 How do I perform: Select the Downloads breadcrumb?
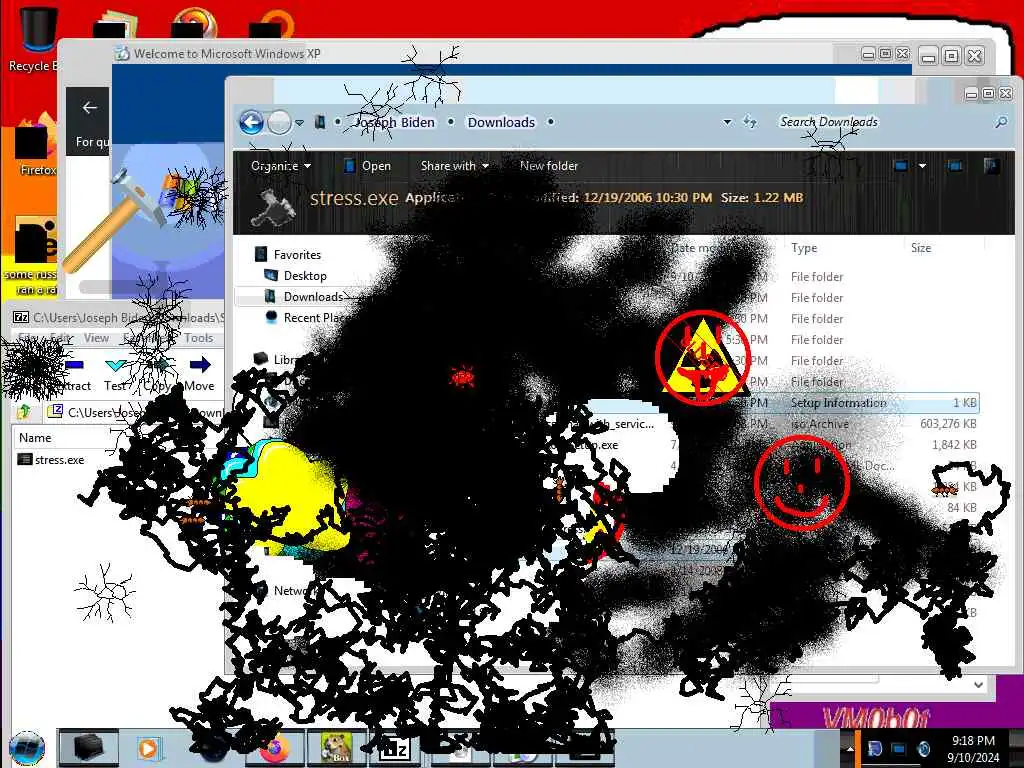pyautogui.click(x=501, y=122)
